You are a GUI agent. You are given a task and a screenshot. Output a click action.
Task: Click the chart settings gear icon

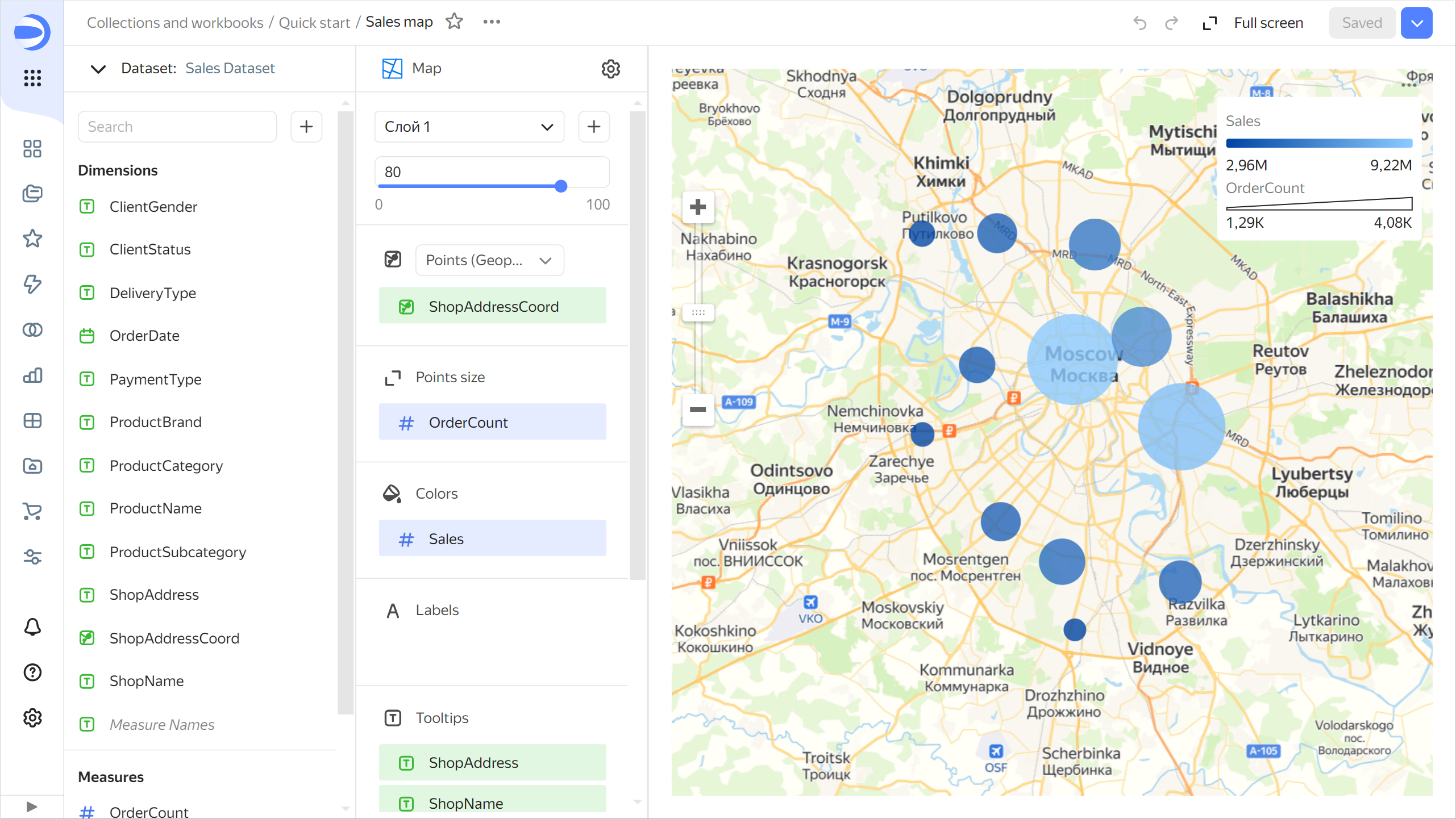point(610,69)
